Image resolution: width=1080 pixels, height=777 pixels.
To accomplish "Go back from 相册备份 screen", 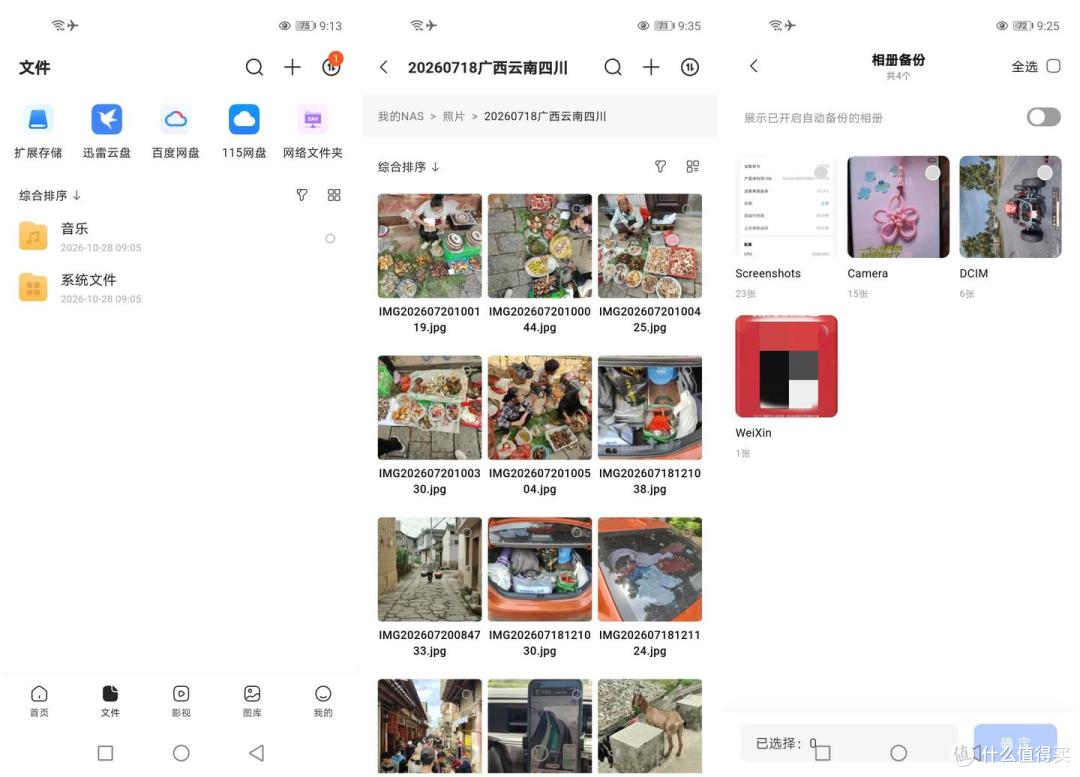I will coord(754,65).
